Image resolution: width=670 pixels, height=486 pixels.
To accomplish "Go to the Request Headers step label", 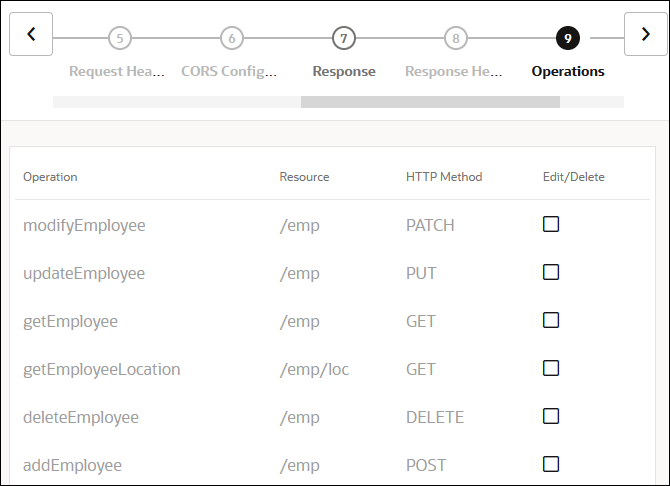I will [x=117, y=72].
